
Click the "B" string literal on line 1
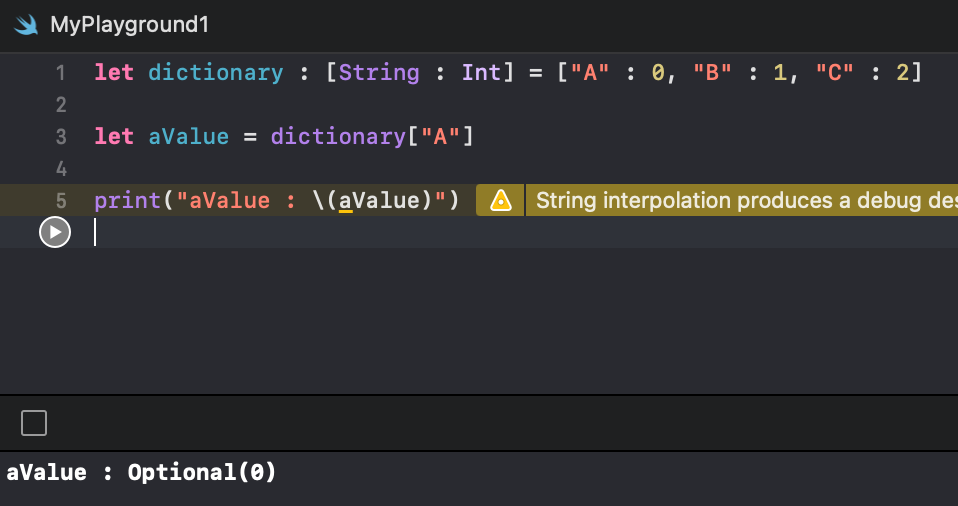click(x=712, y=73)
